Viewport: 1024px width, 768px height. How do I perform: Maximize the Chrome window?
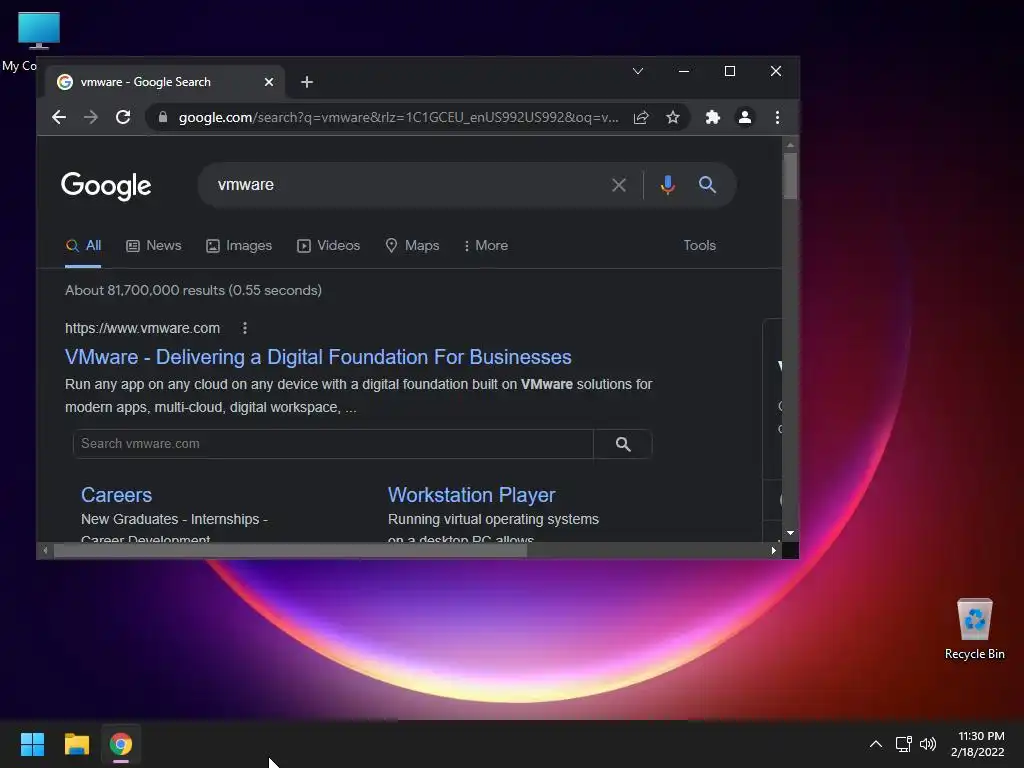pyautogui.click(x=730, y=71)
